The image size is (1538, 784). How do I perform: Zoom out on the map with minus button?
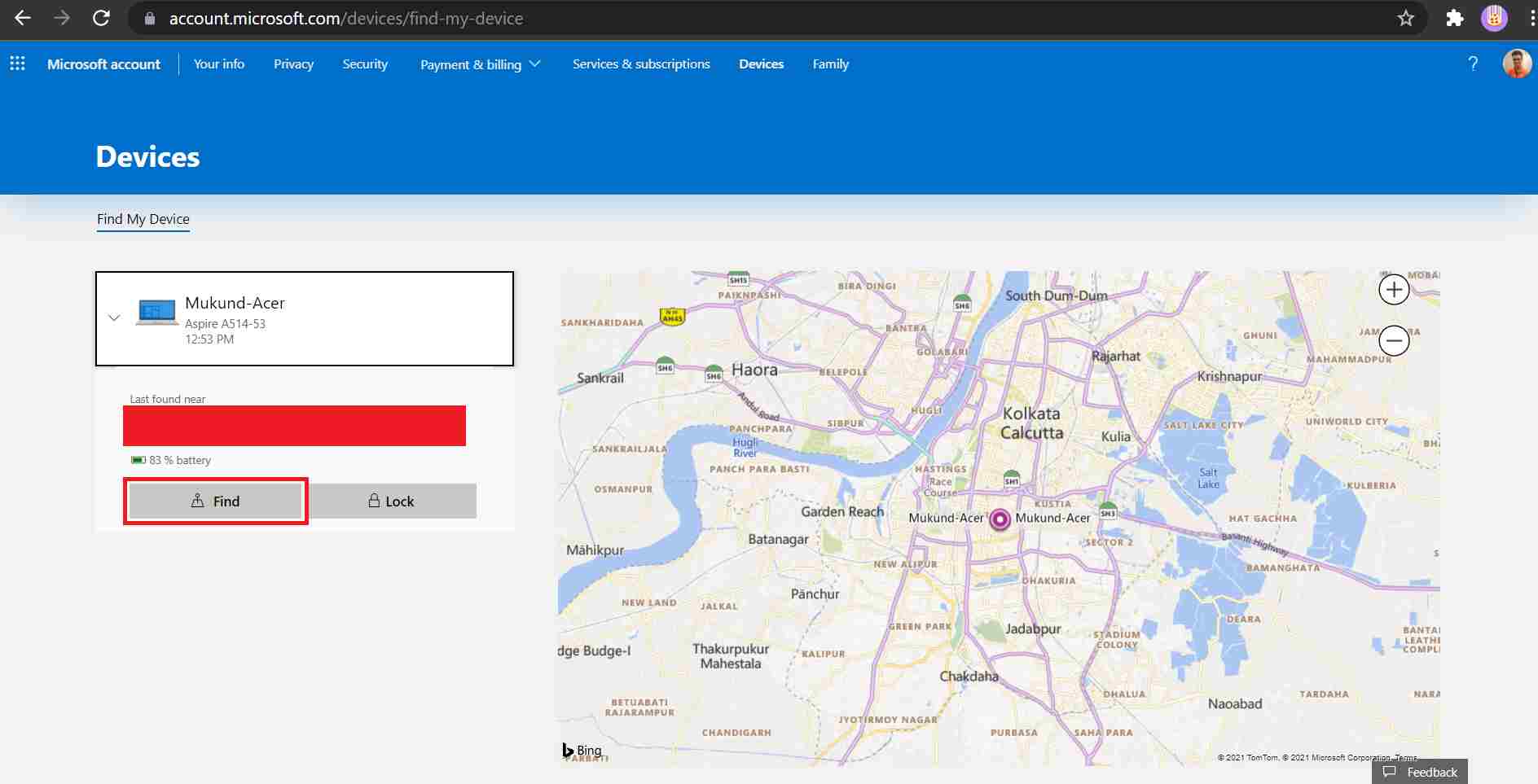tap(1394, 340)
